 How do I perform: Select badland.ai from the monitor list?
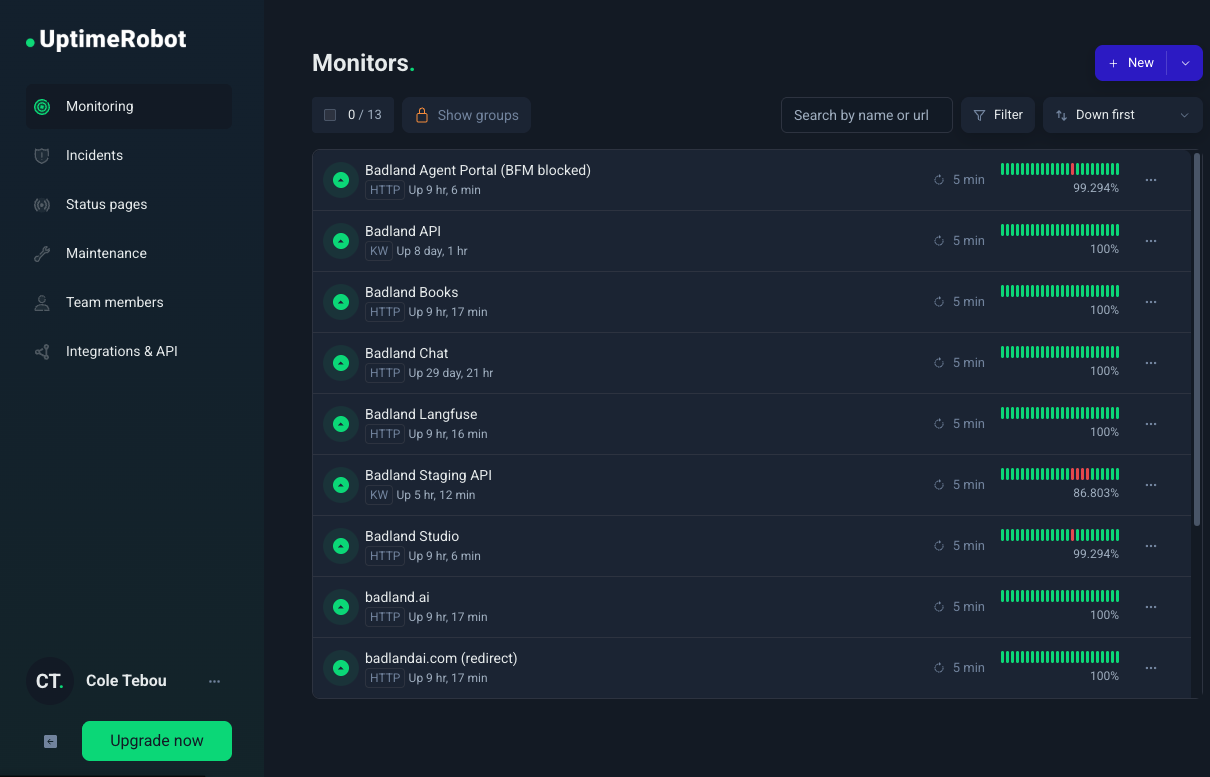(x=397, y=597)
